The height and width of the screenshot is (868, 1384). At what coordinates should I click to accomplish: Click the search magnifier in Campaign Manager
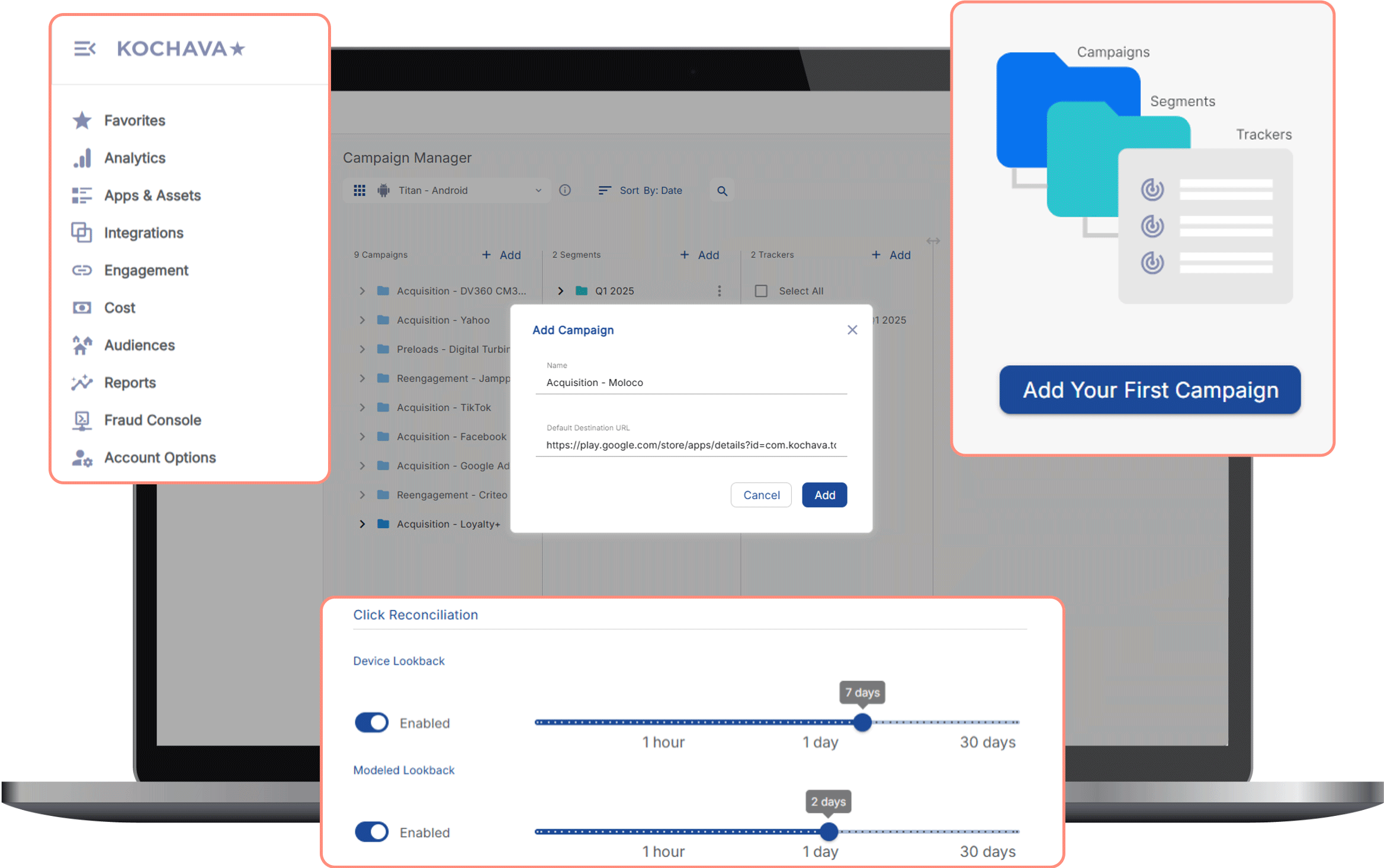[722, 191]
